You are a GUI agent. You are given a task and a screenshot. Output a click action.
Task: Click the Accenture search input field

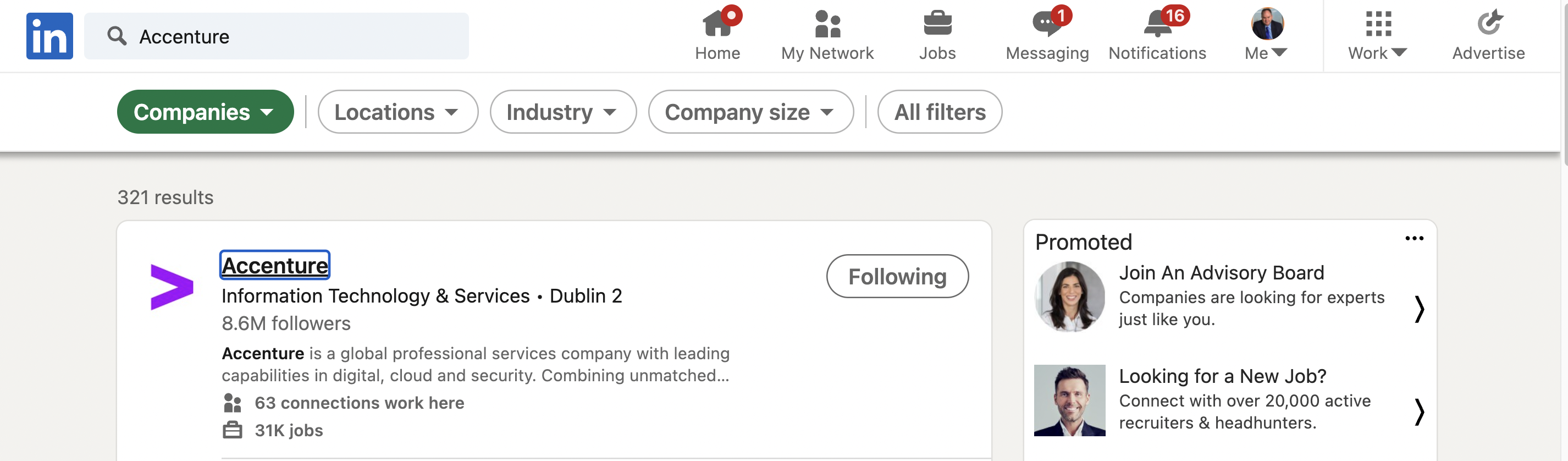point(277,36)
